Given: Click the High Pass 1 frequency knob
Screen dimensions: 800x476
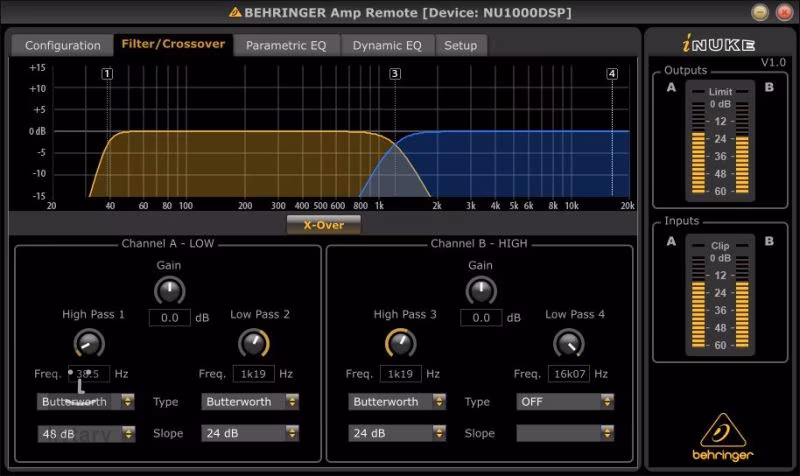Looking at the screenshot, I should [89, 345].
